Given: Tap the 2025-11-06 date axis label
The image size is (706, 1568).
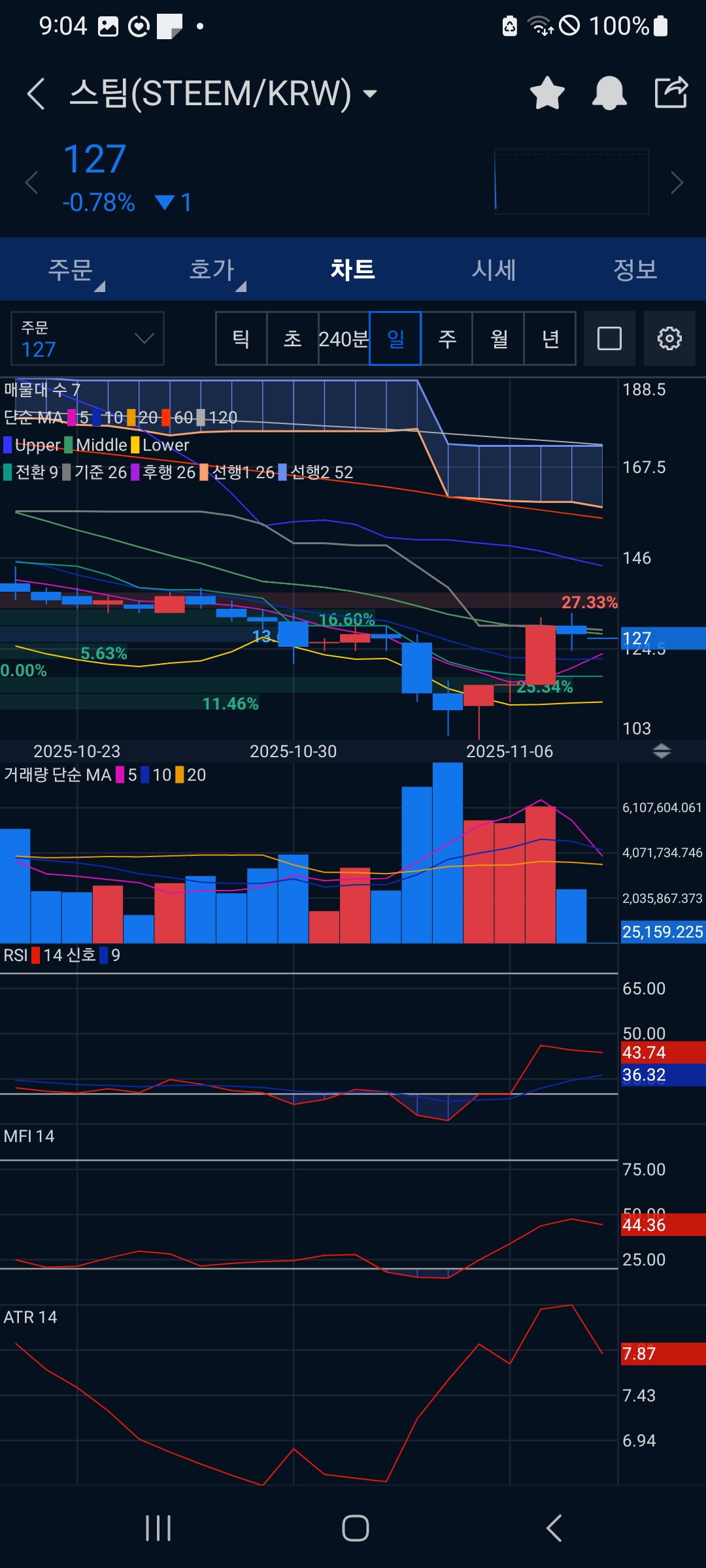Looking at the screenshot, I should (509, 751).
